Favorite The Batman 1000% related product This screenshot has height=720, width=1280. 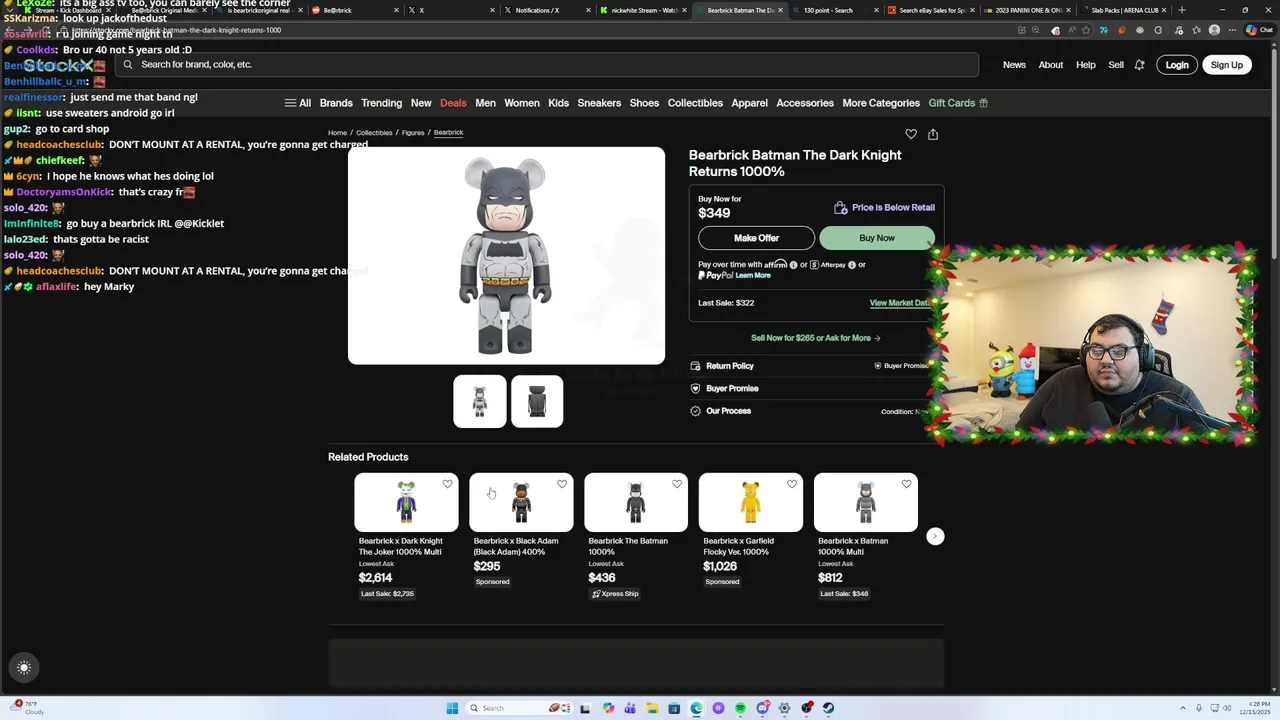(677, 484)
